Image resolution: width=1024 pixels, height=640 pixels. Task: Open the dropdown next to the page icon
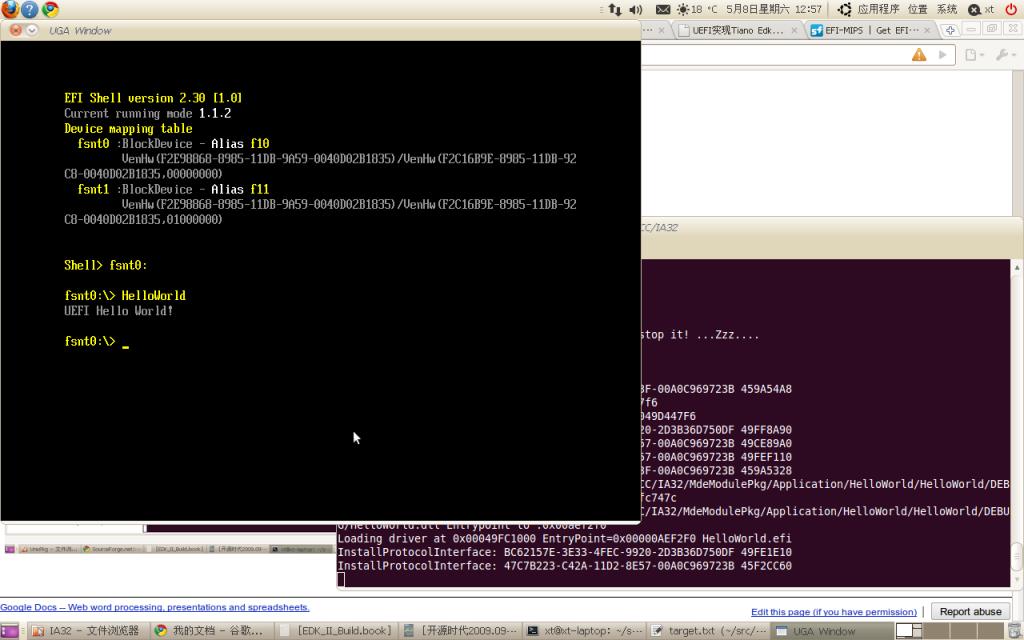click(x=983, y=54)
